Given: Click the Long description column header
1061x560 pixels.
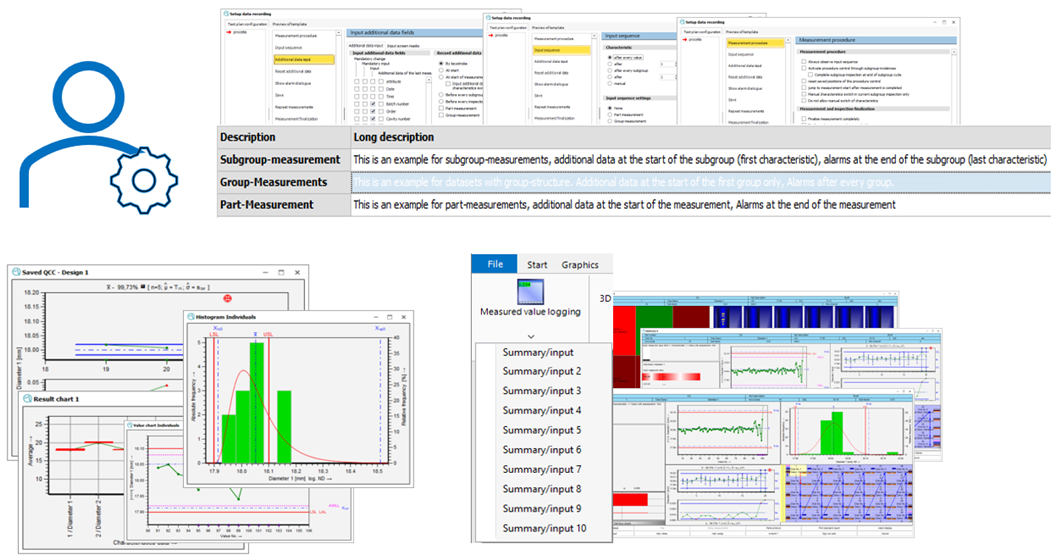Looking at the screenshot, I should pos(701,137).
